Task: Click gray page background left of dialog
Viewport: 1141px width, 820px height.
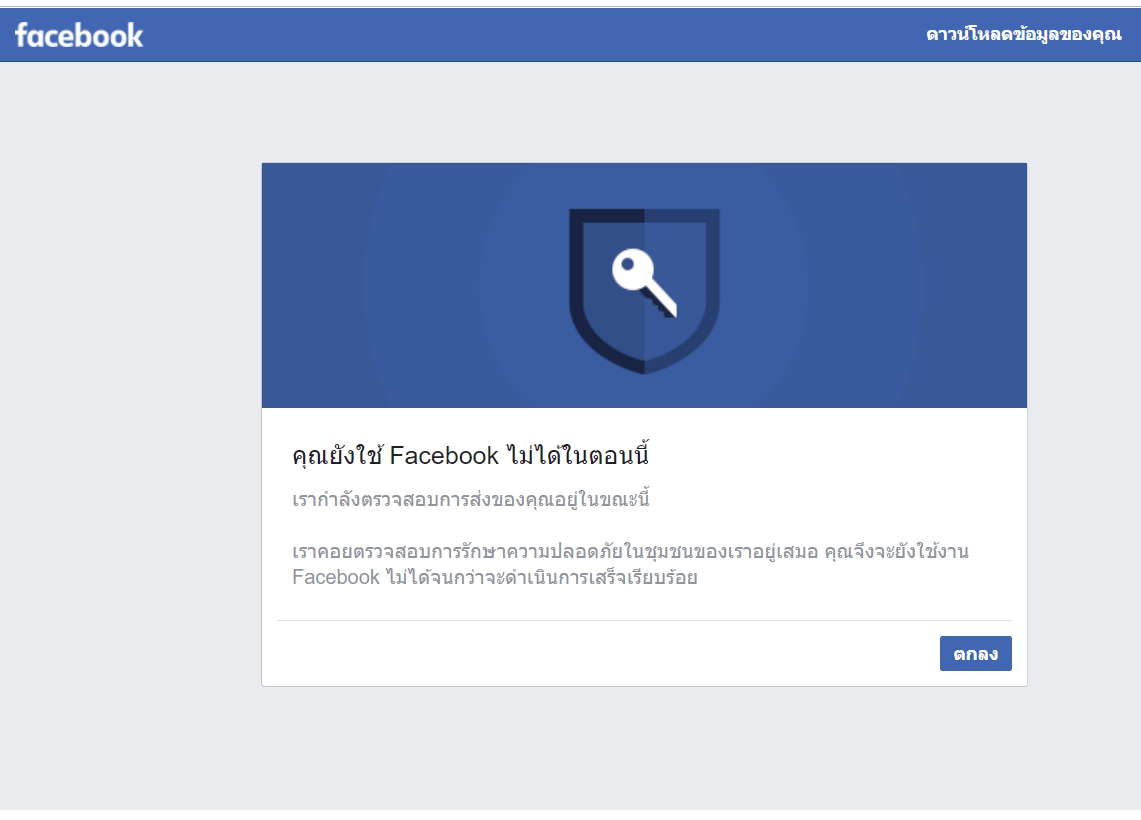Action: click(x=131, y=422)
